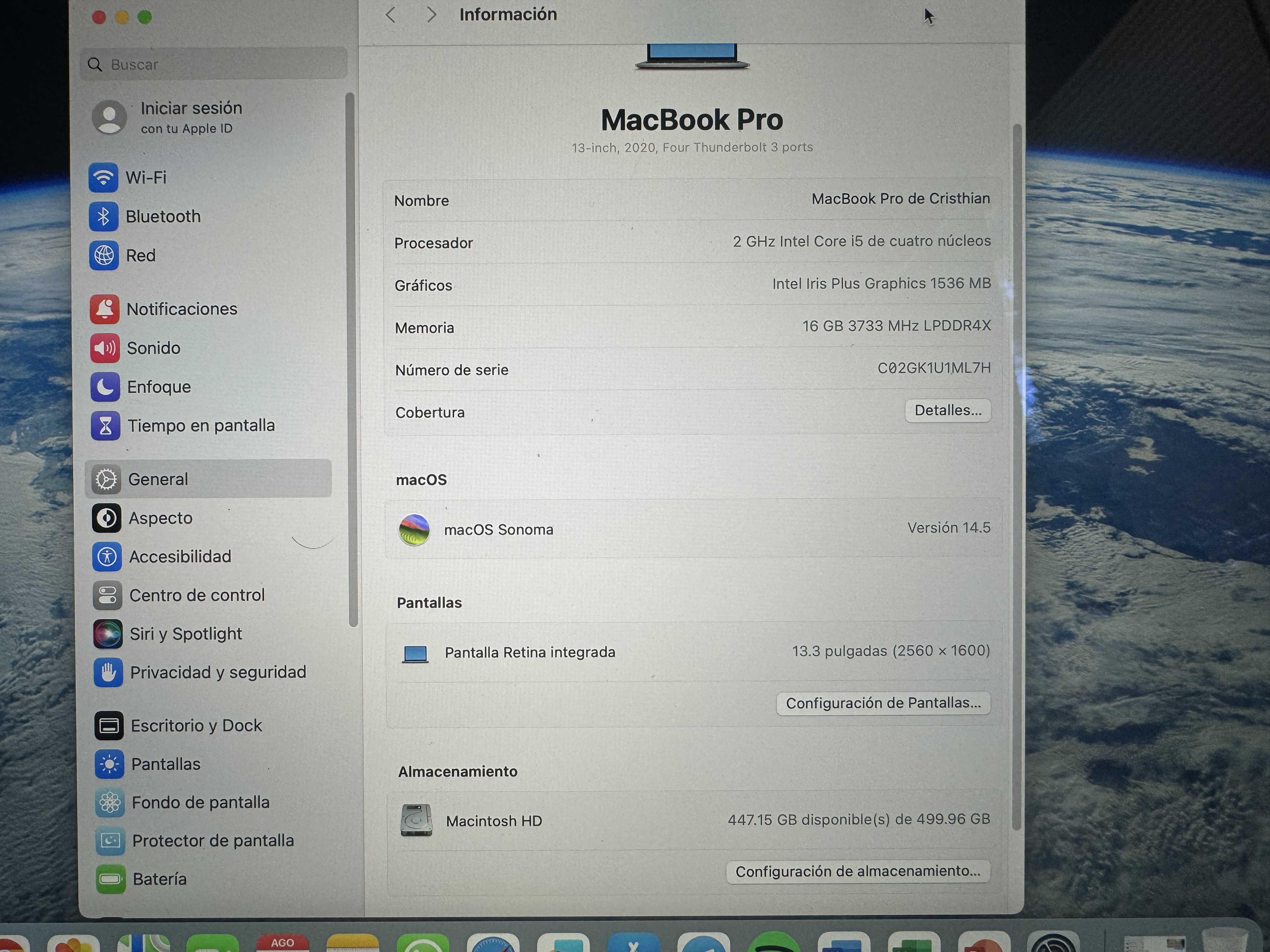Open Configuración de Pantallas... button
Image resolution: width=1270 pixels, height=952 pixels.
pyautogui.click(x=883, y=703)
